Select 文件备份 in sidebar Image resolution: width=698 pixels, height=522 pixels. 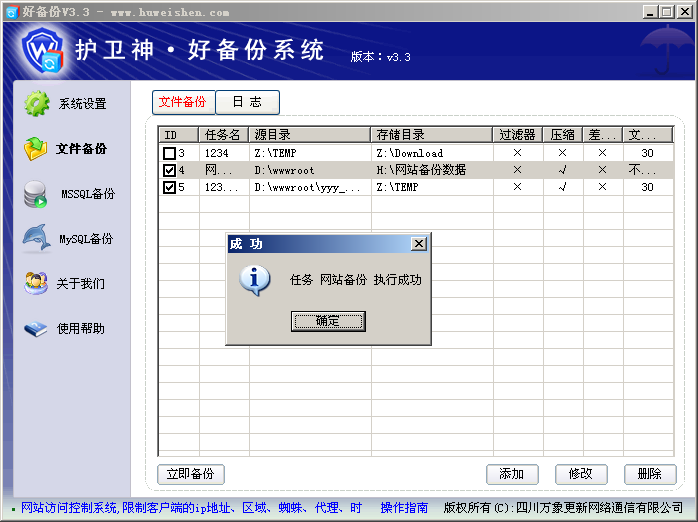coord(81,149)
